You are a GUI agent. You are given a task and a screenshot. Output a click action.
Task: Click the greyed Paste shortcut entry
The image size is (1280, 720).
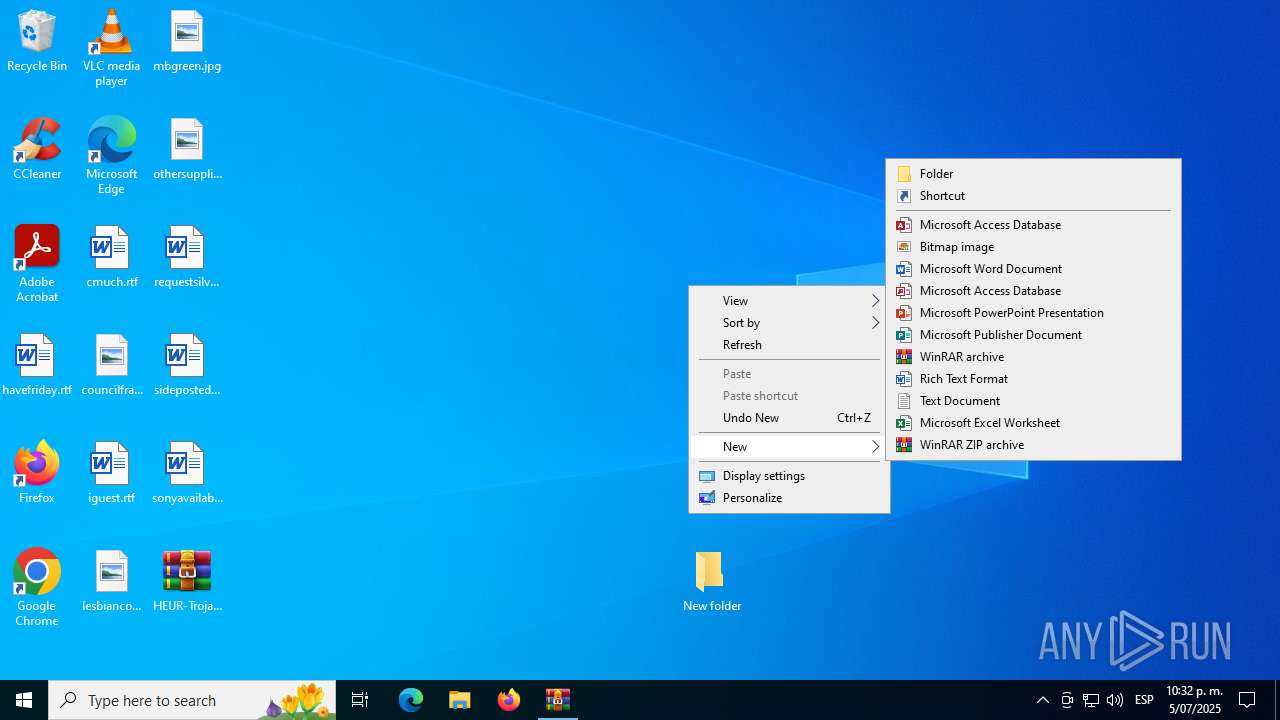point(789,396)
